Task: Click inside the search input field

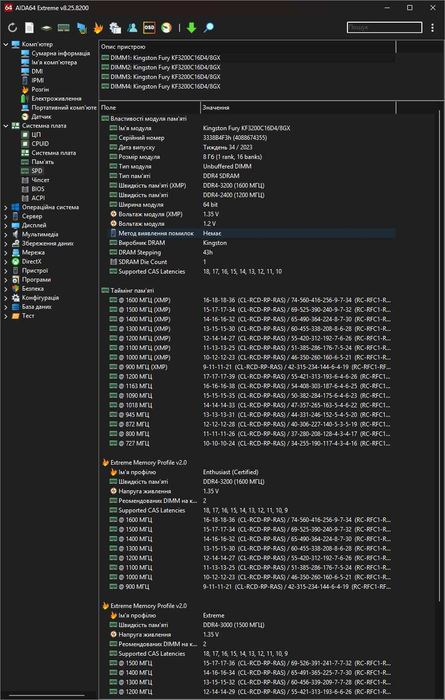Action: [x=384, y=28]
